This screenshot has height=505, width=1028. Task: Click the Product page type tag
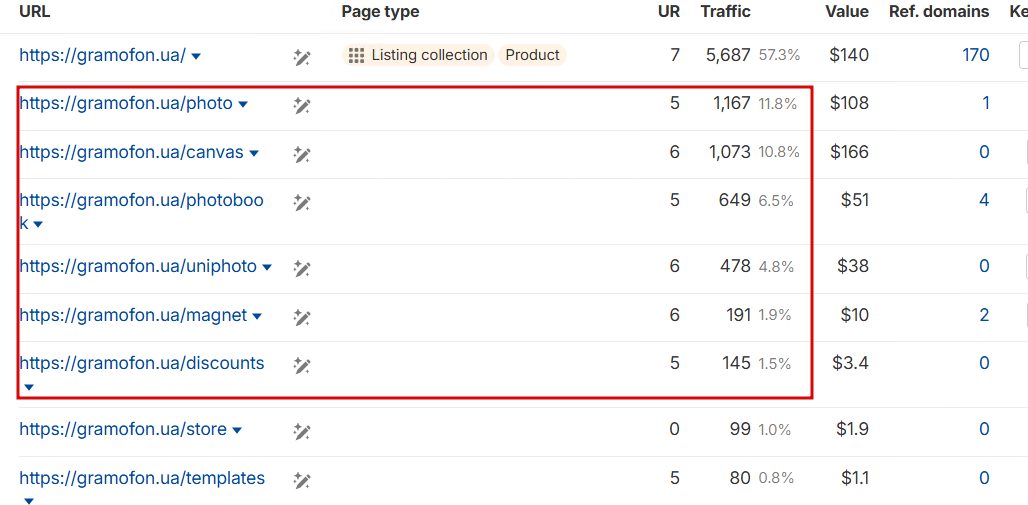(532, 55)
